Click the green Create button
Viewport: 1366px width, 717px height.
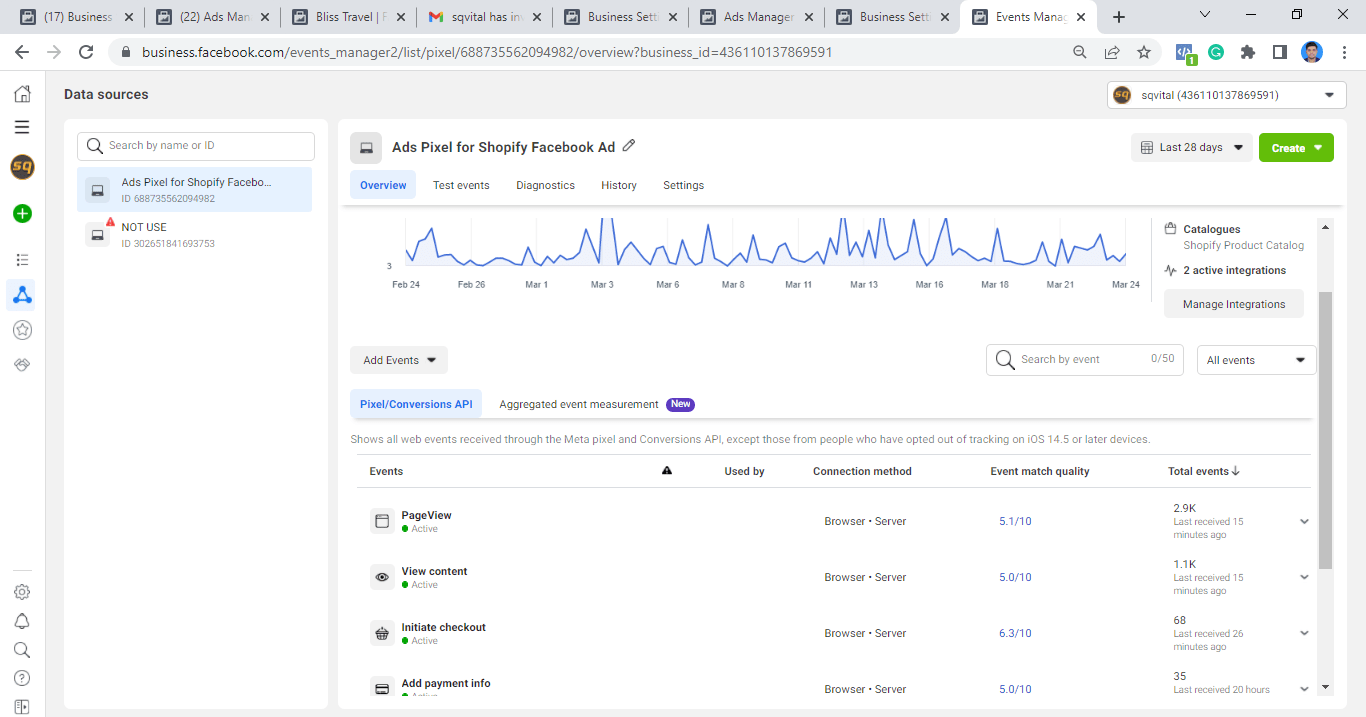(x=1296, y=148)
